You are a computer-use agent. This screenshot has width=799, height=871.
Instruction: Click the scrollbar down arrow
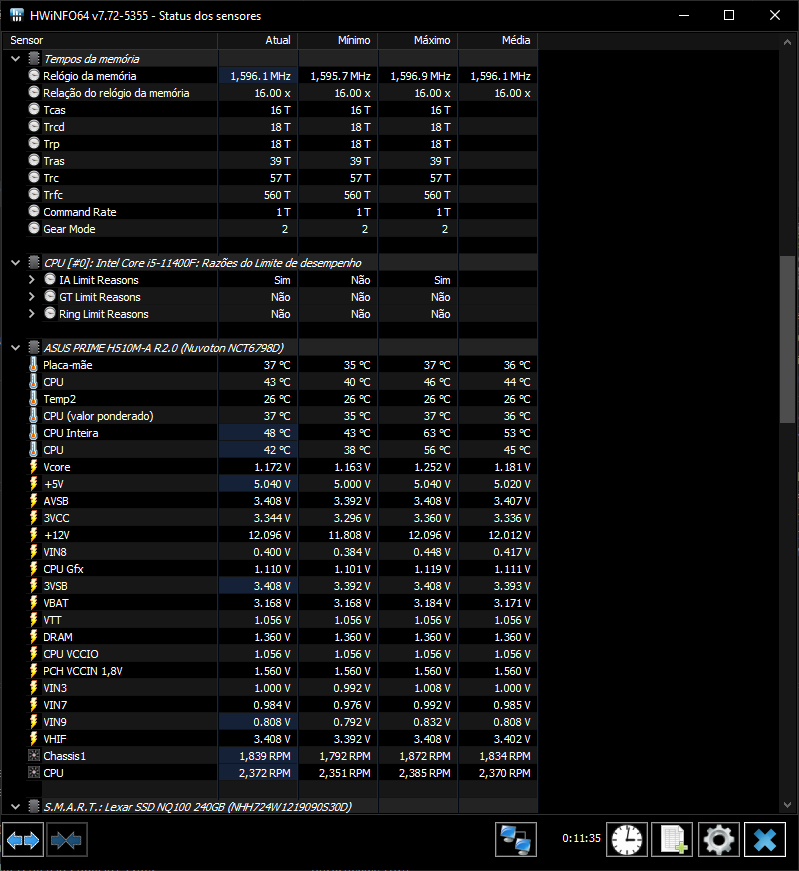[787, 805]
